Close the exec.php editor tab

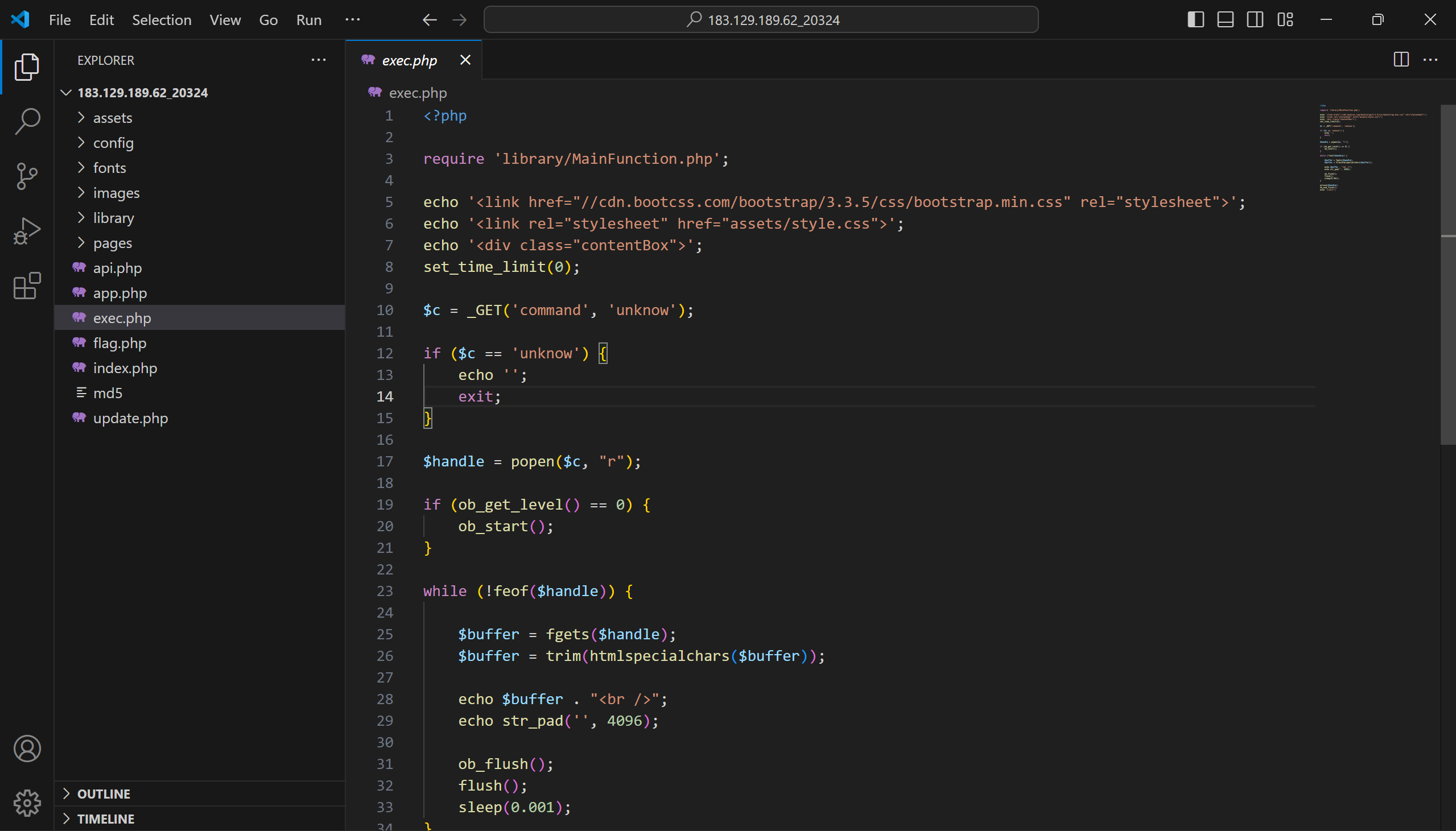pyautogui.click(x=465, y=60)
